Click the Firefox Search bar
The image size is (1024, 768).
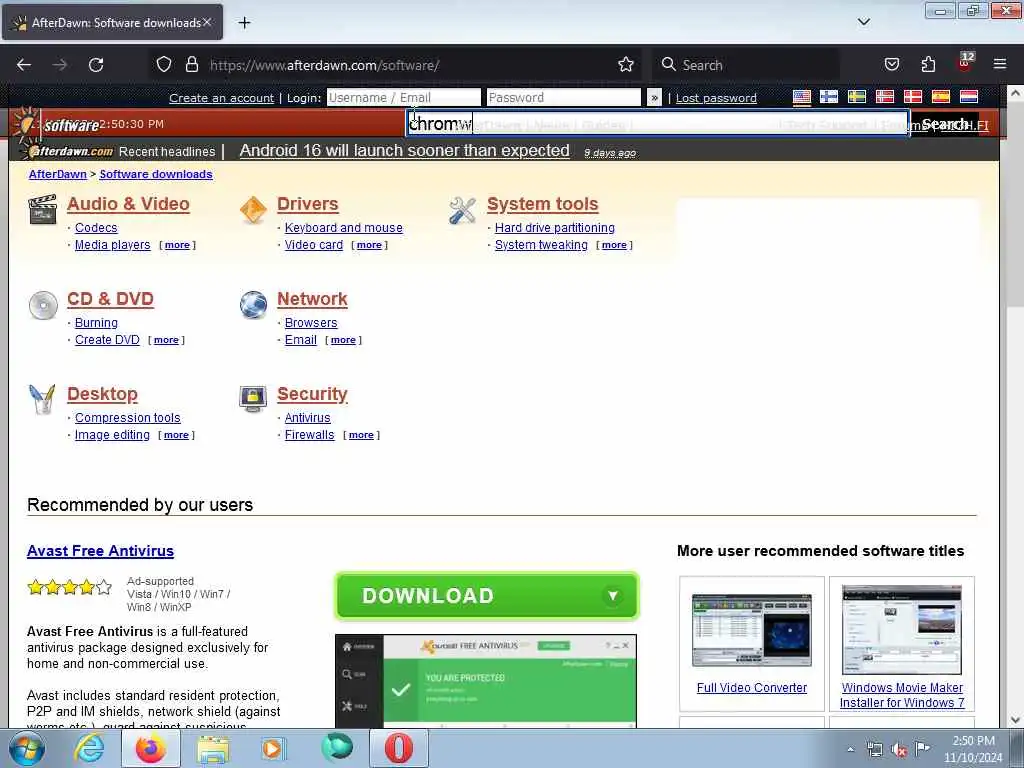[x=746, y=65]
